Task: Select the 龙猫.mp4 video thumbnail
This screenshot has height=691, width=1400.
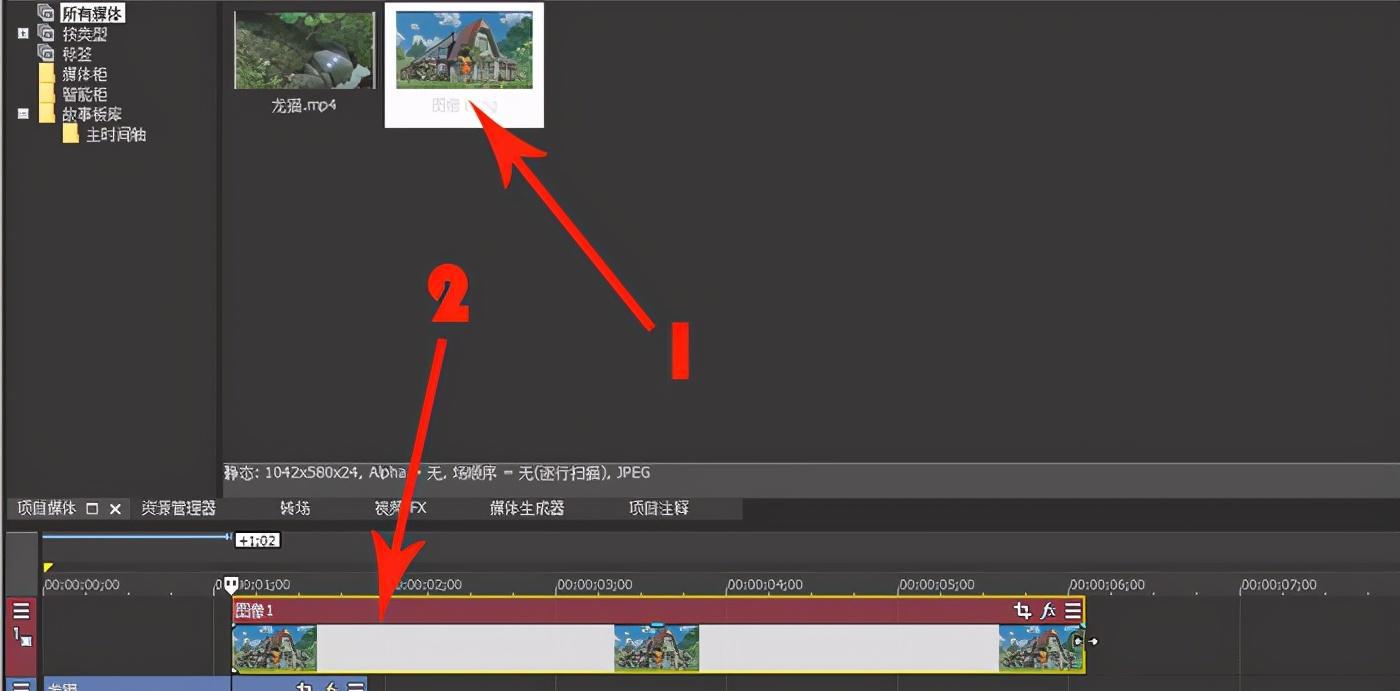Action: [304, 50]
